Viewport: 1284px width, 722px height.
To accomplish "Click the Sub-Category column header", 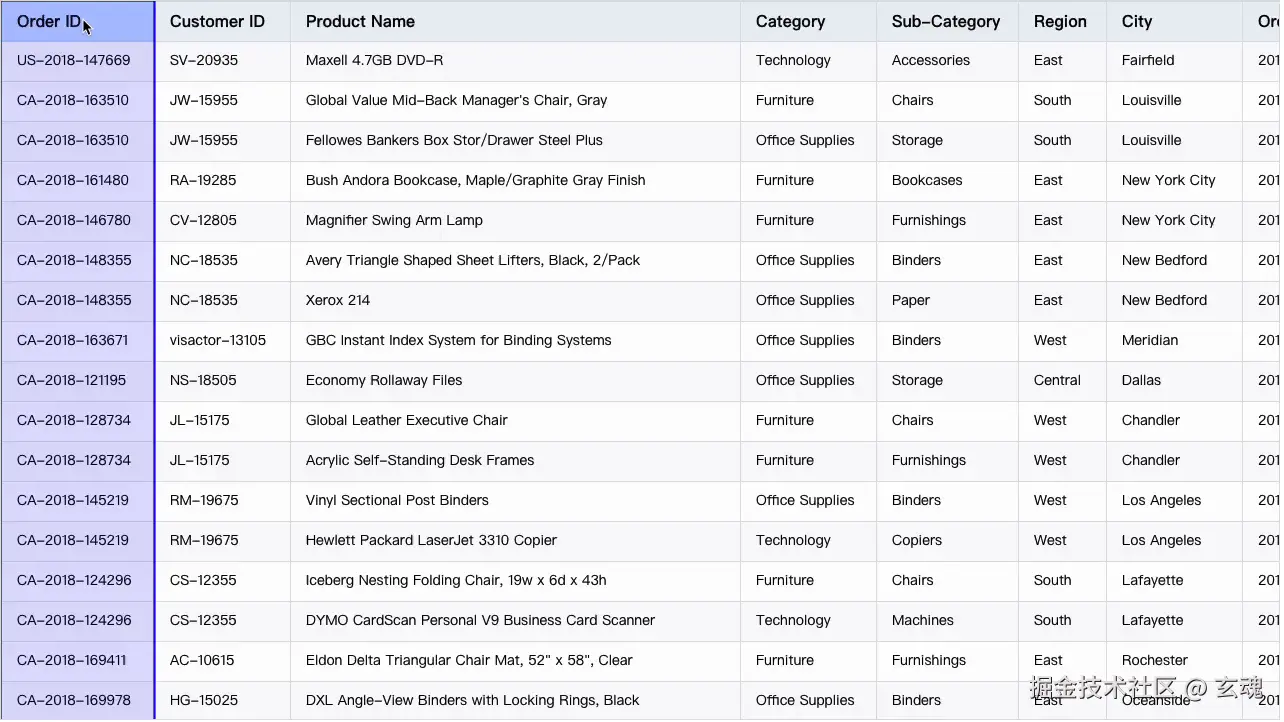I will [945, 22].
